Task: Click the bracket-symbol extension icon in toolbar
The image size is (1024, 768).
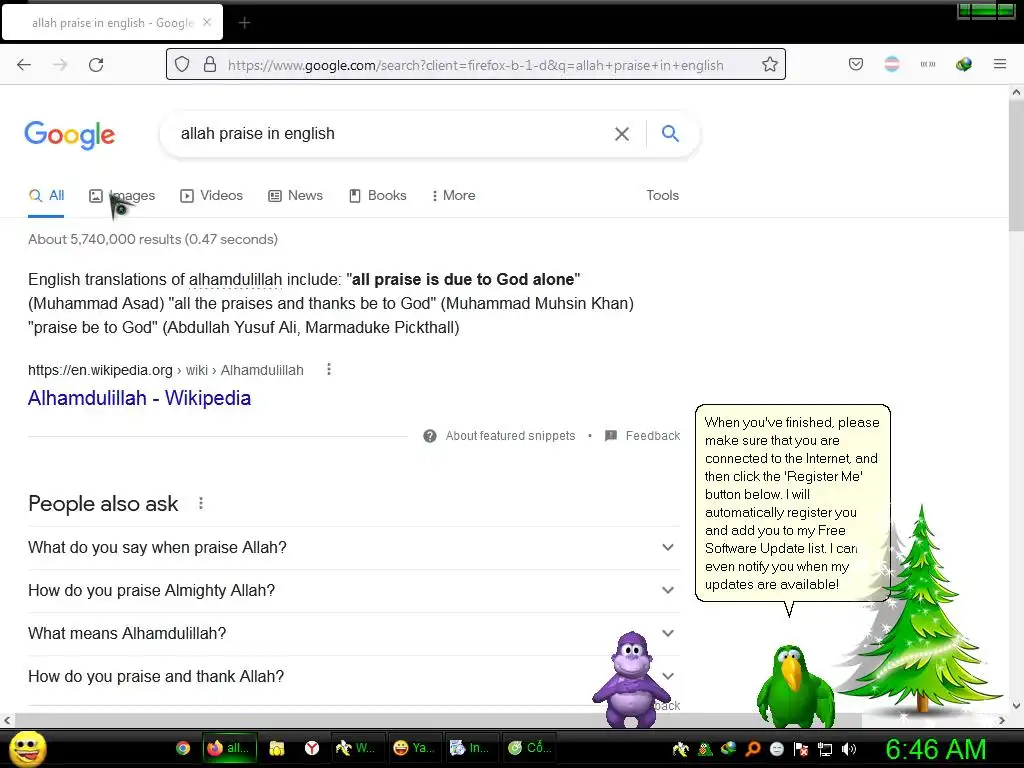Action: coord(927,64)
